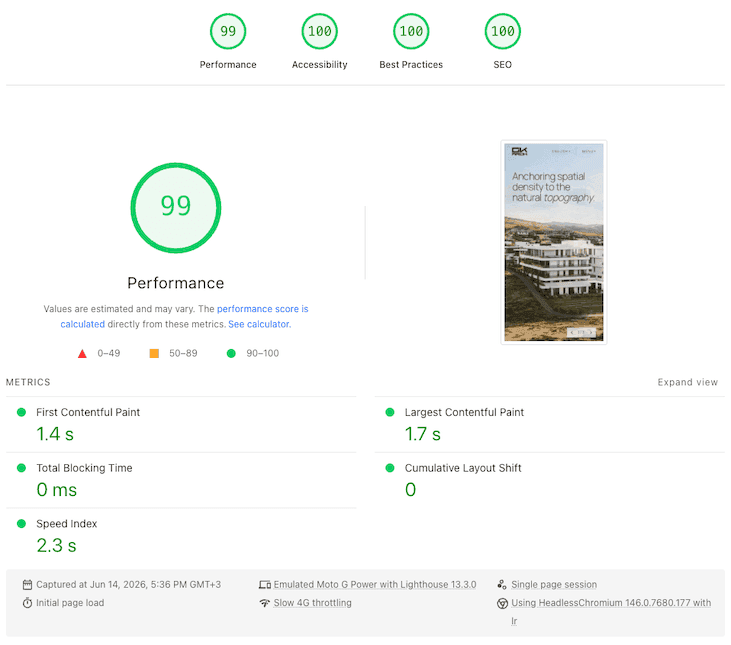Select the Cumulative Layout Shift metric label
This screenshot has height=645, width=731.
463,468
